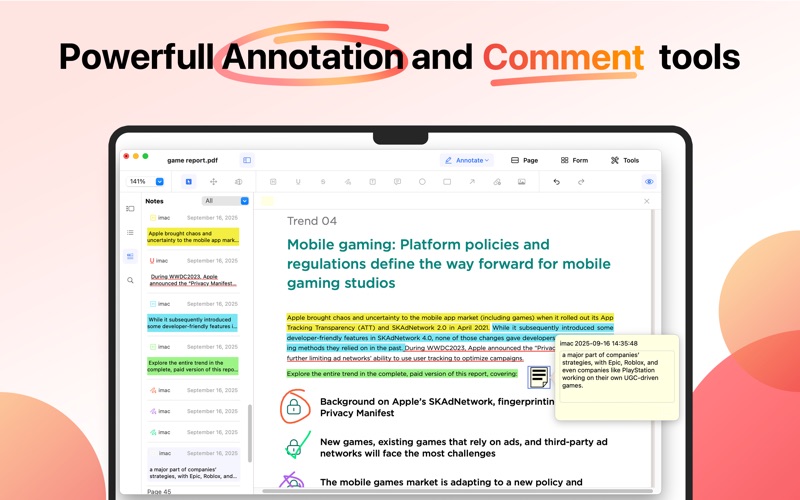Select the arrow drawing tool
Screen dimensions: 800x500
point(472,182)
